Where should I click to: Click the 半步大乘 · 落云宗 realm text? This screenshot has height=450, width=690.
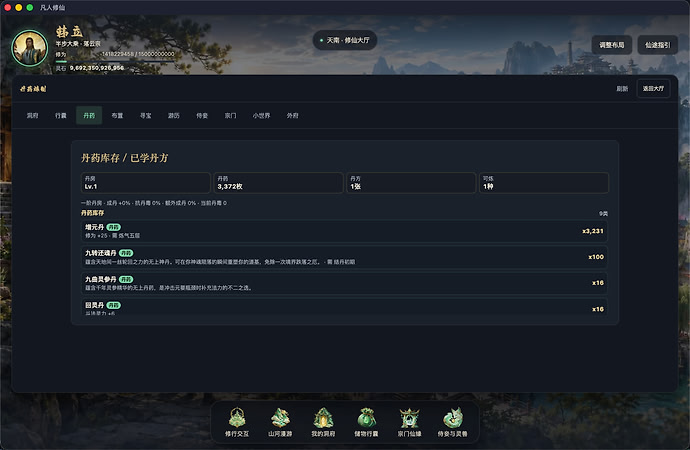[78, 44]
